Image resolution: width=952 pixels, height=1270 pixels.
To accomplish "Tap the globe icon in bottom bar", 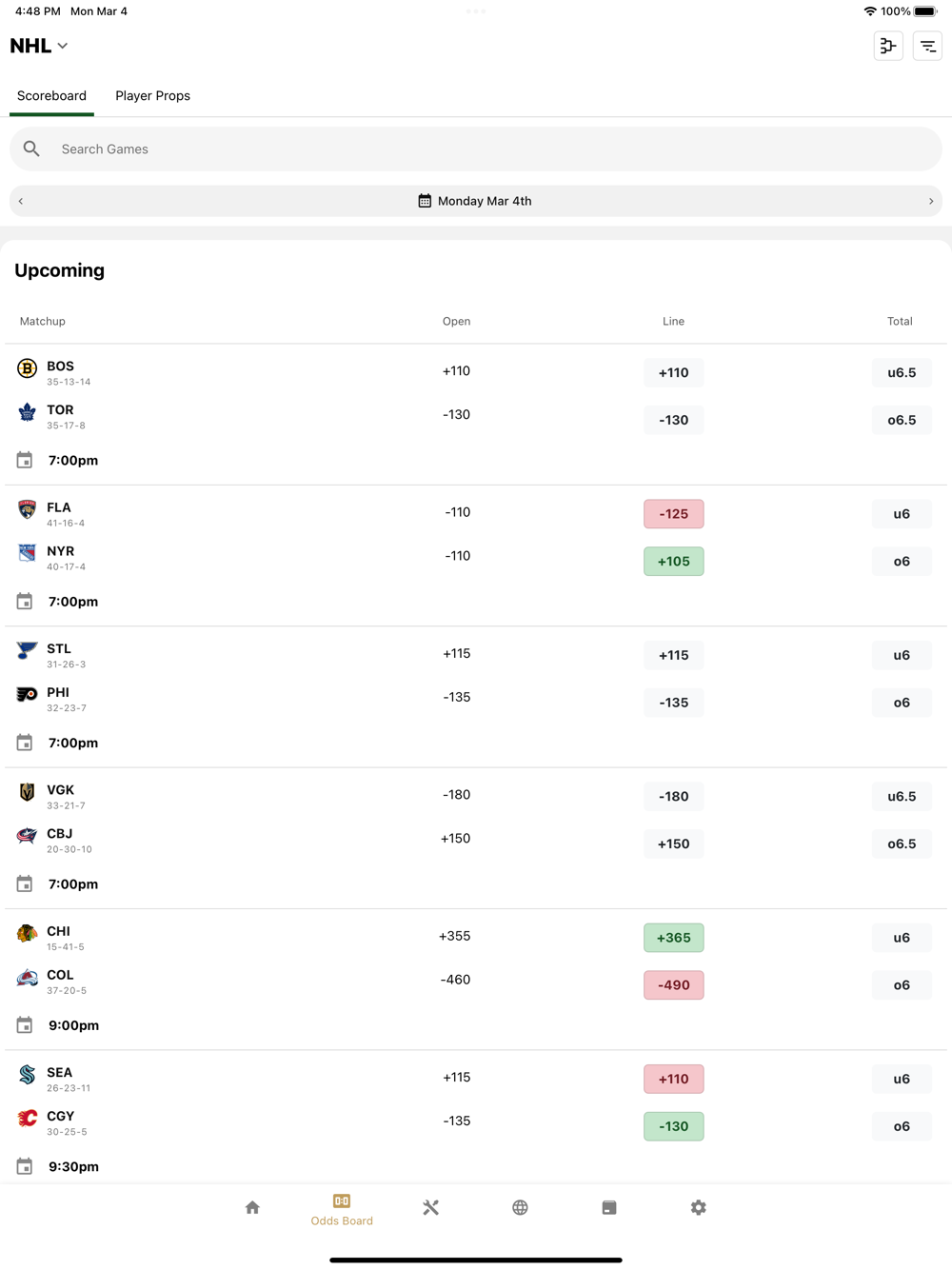I will [520, 1208].
